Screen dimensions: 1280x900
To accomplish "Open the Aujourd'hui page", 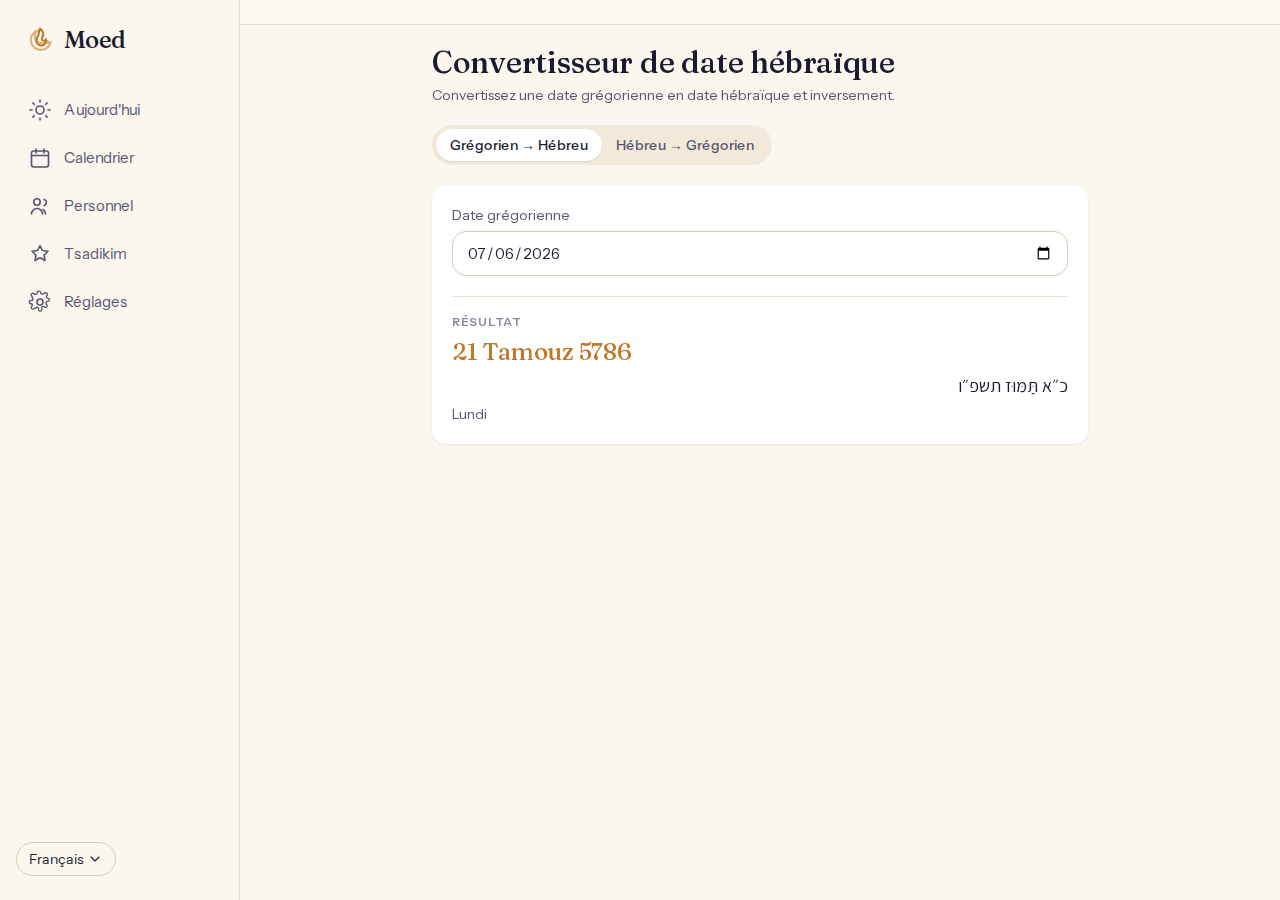I will pyautogui.click(x=120, y=110).
